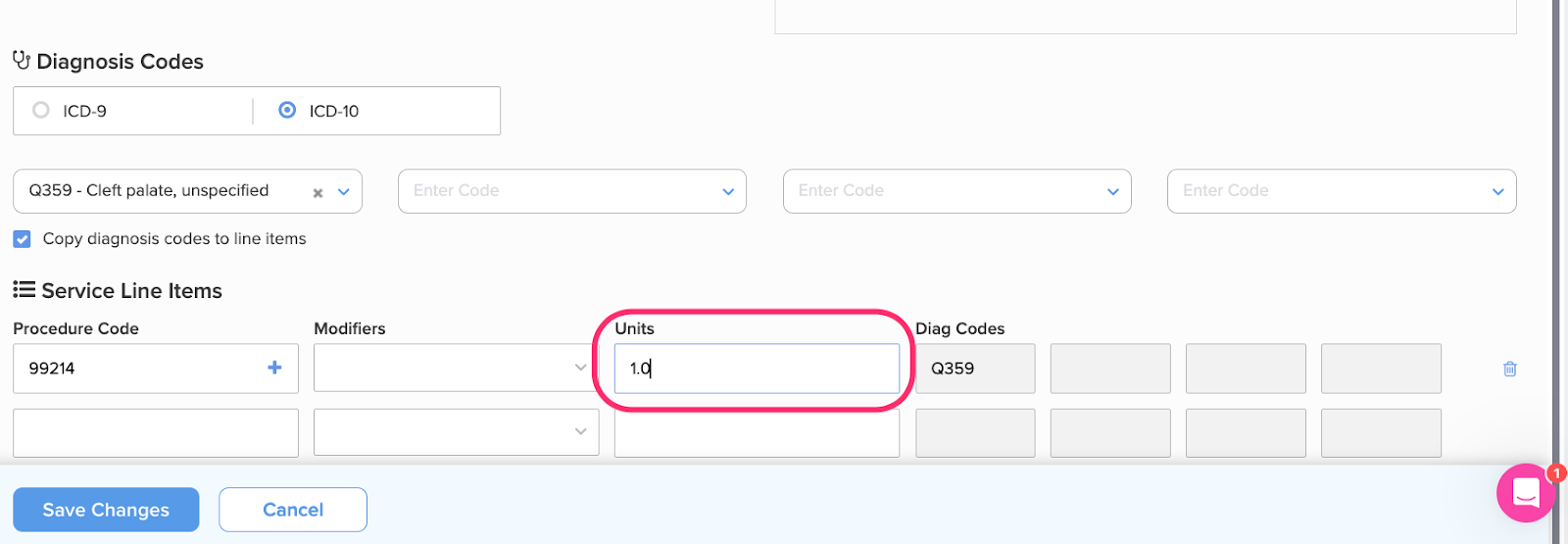Image resolution: width=1568 pixels, height=544 pixels.
Task: Expand the Q359 diagnosis code dropdown
Action: pyautogui.click(x=344, y=192)
